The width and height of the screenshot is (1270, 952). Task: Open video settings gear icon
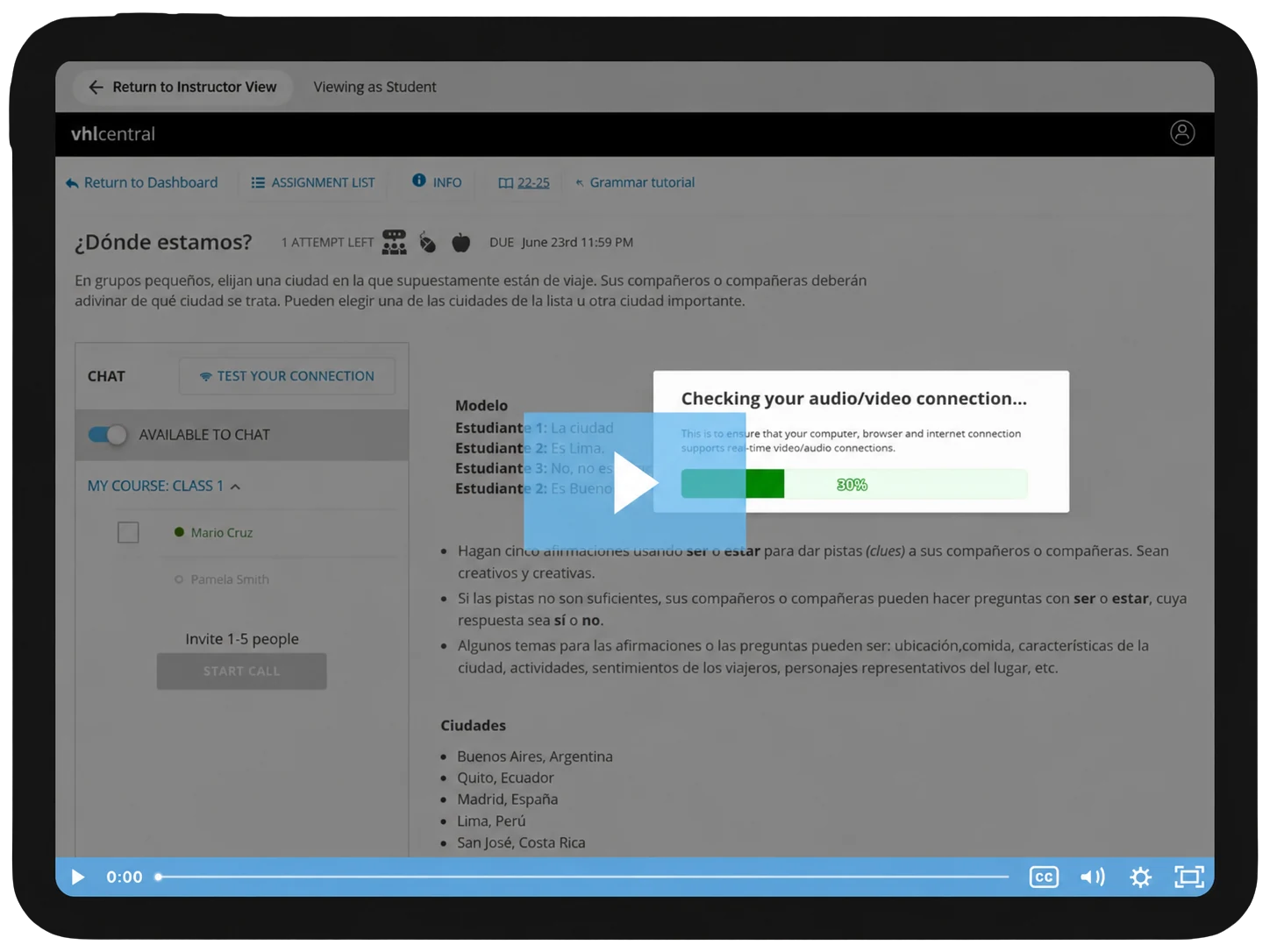pos(1140,877)
